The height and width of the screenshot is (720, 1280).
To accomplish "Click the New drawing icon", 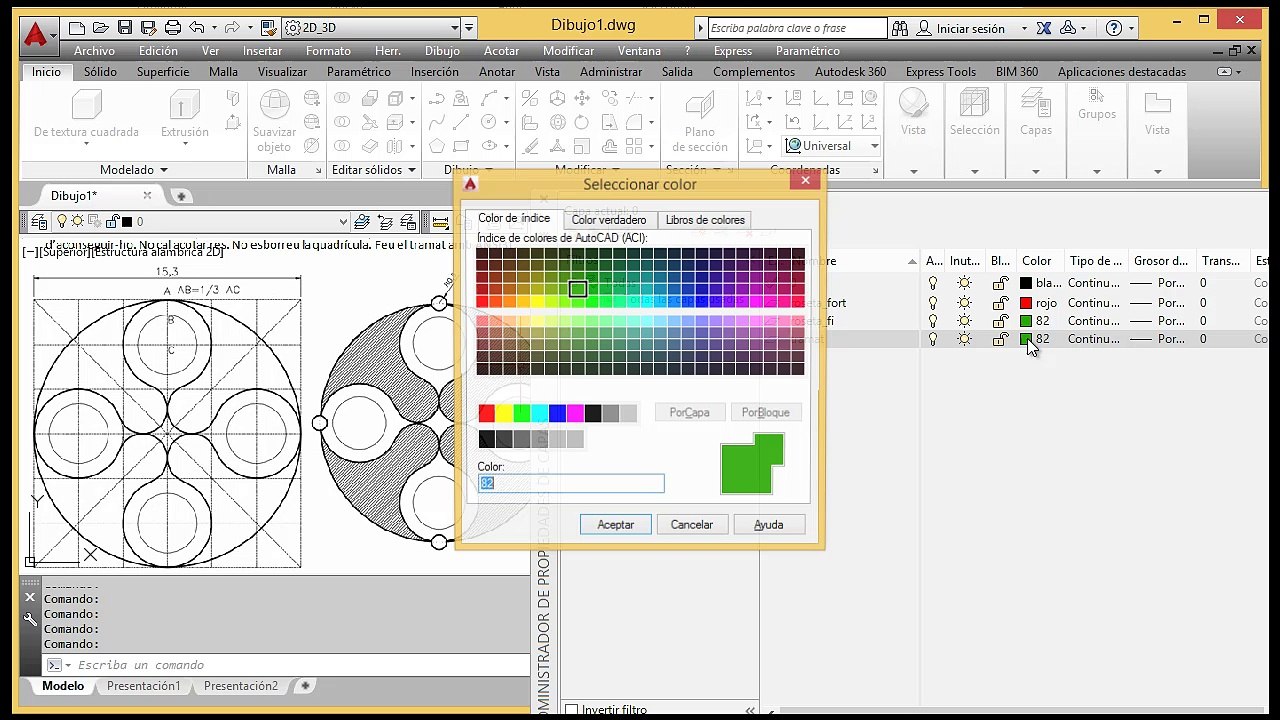I will point(77,28).
